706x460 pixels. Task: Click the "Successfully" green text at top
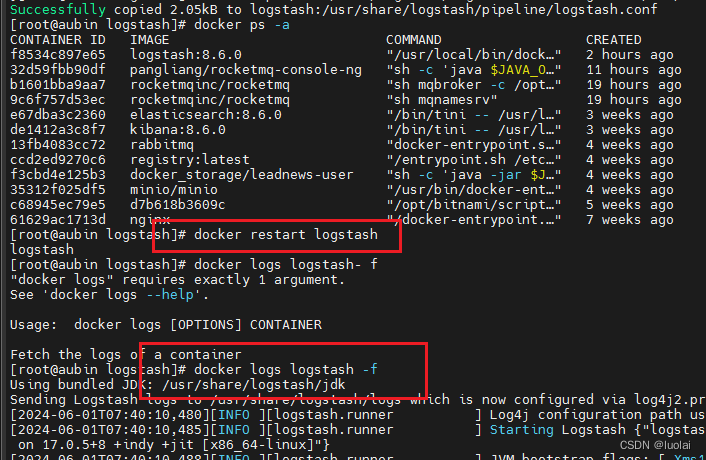coord(58,9)
